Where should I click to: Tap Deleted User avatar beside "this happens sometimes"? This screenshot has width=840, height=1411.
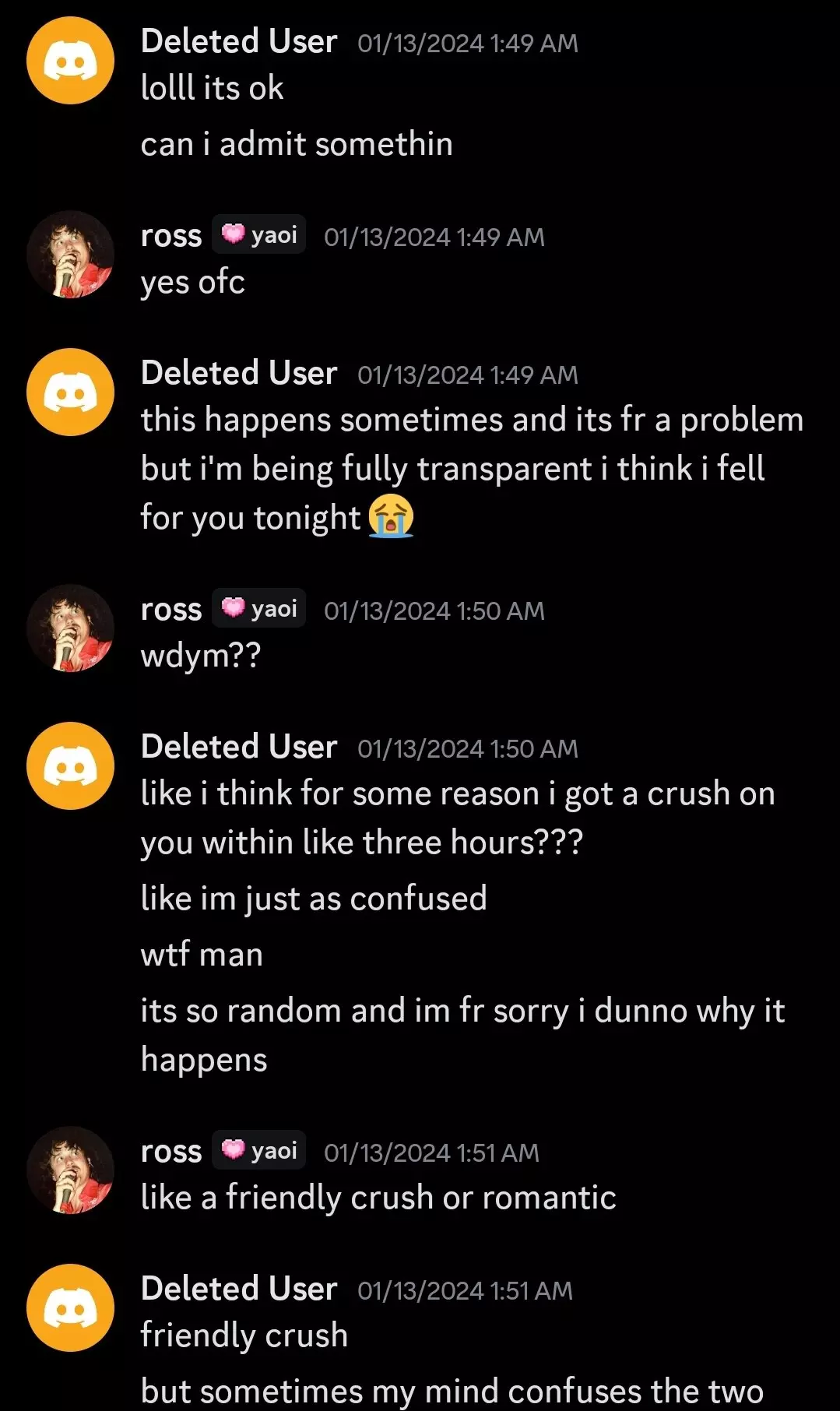[x=70, y=392]
